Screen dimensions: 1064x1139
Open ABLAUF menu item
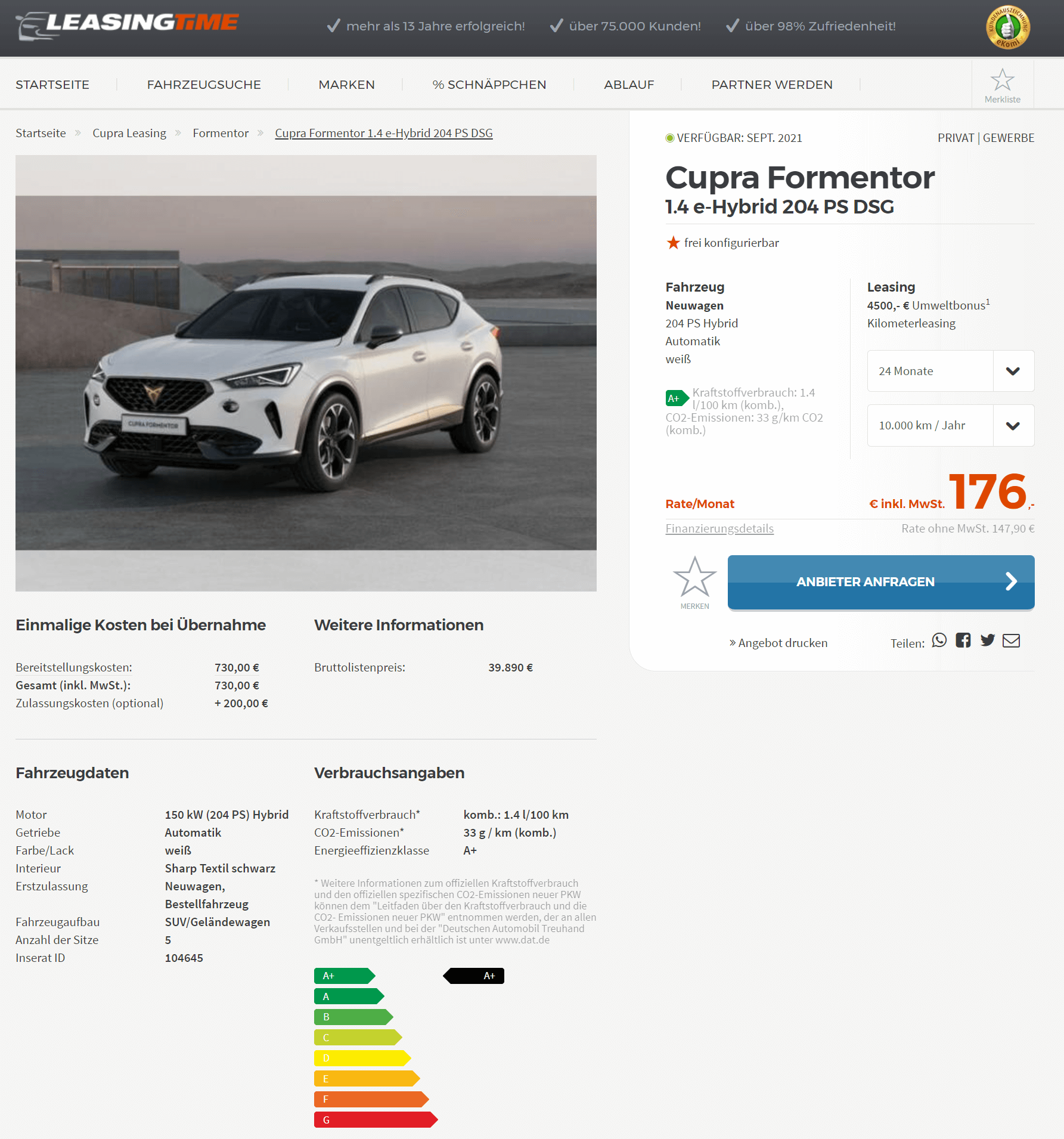point(629,85)
